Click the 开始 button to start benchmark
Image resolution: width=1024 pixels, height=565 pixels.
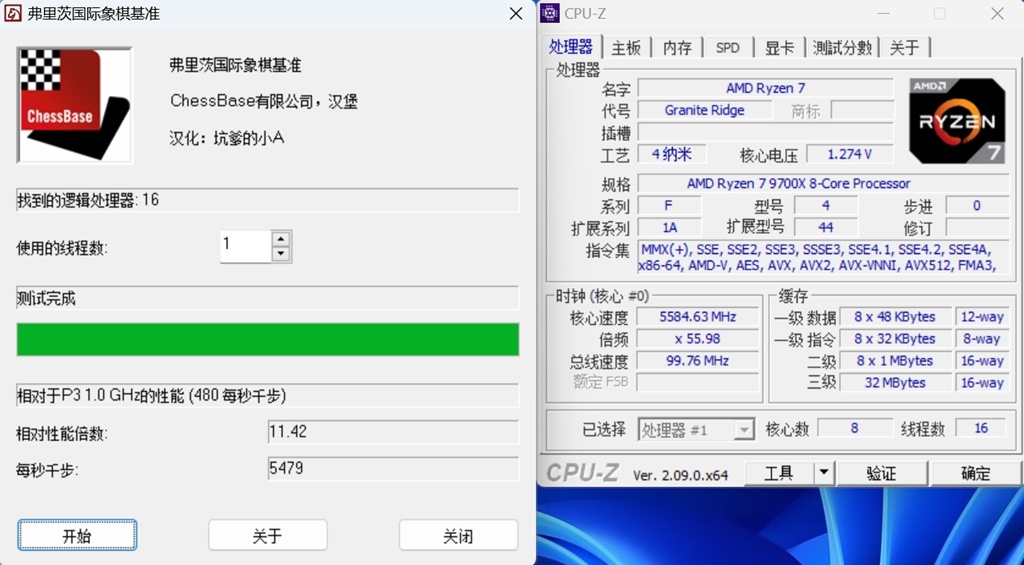point(77,536)
